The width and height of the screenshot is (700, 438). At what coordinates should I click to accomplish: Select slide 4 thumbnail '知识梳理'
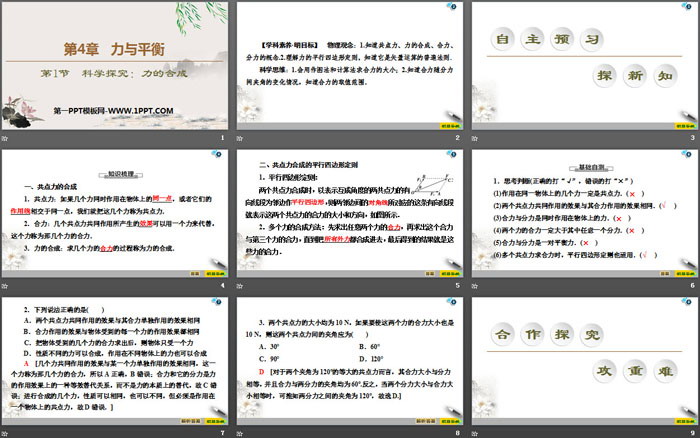[115, 213]
